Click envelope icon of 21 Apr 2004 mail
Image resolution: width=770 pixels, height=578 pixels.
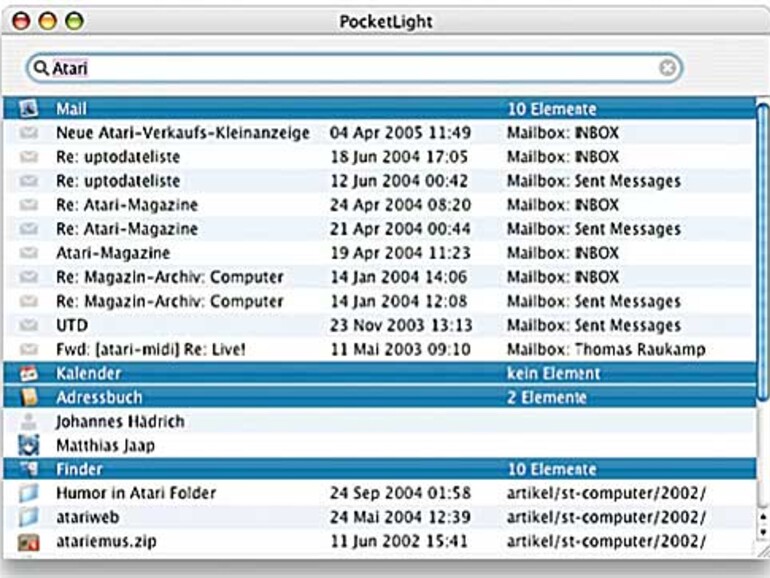click(28, 228)
